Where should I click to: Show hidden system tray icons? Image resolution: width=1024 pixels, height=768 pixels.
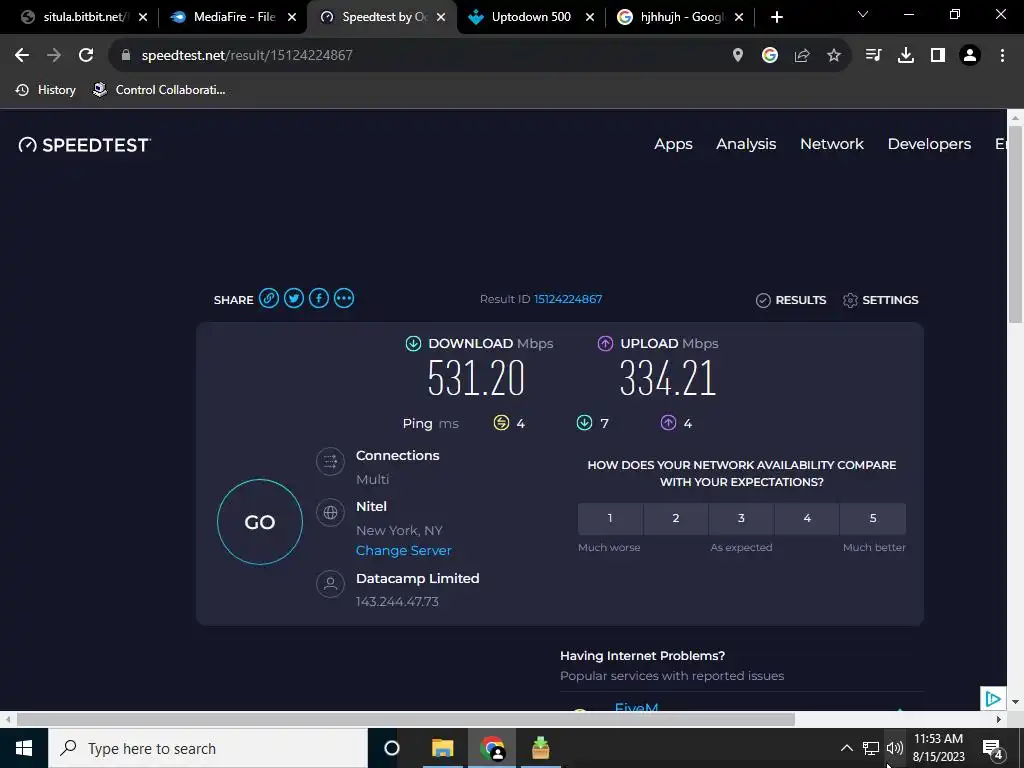[x=846, y=748]
